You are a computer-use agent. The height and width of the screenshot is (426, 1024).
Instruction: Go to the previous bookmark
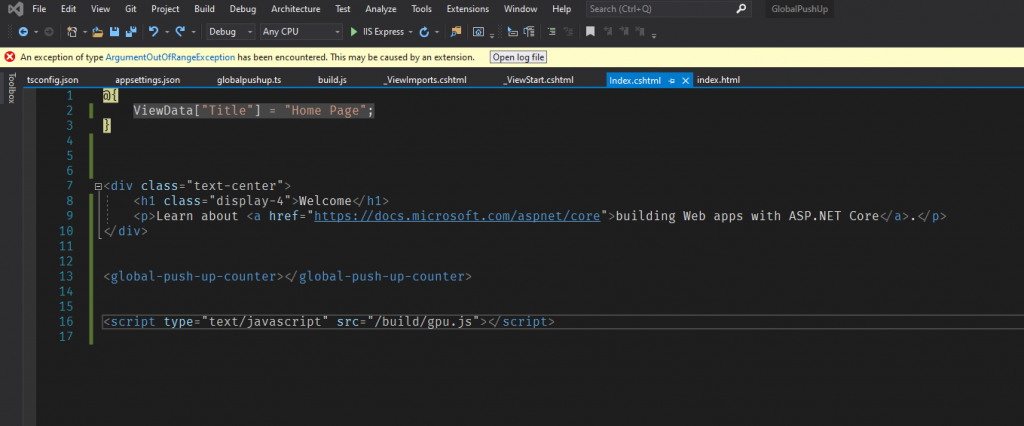[x=608, y=31]
